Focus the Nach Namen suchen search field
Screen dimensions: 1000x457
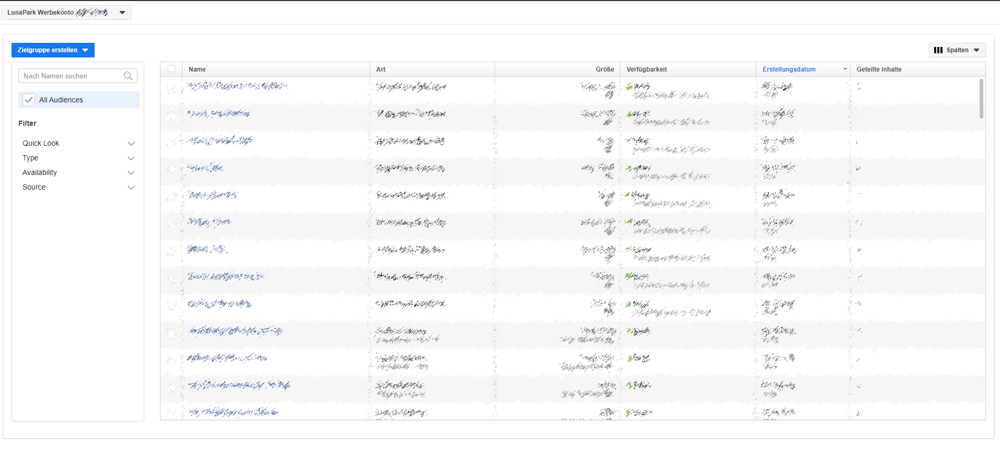coord(78,76)
